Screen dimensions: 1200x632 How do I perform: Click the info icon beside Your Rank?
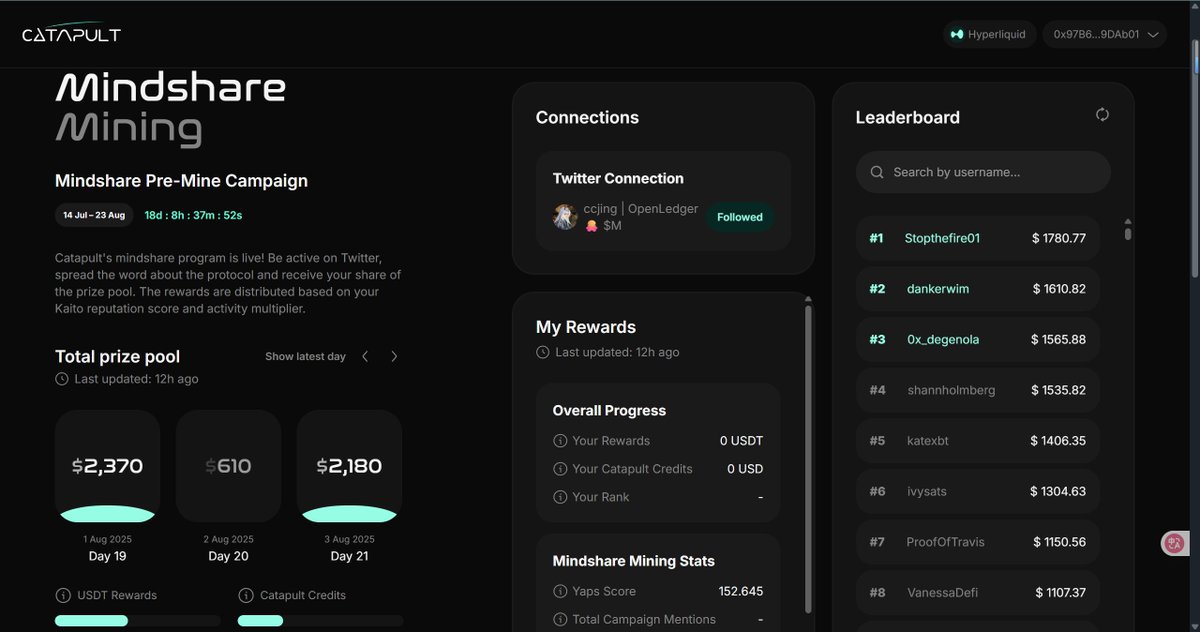point(560,497)
